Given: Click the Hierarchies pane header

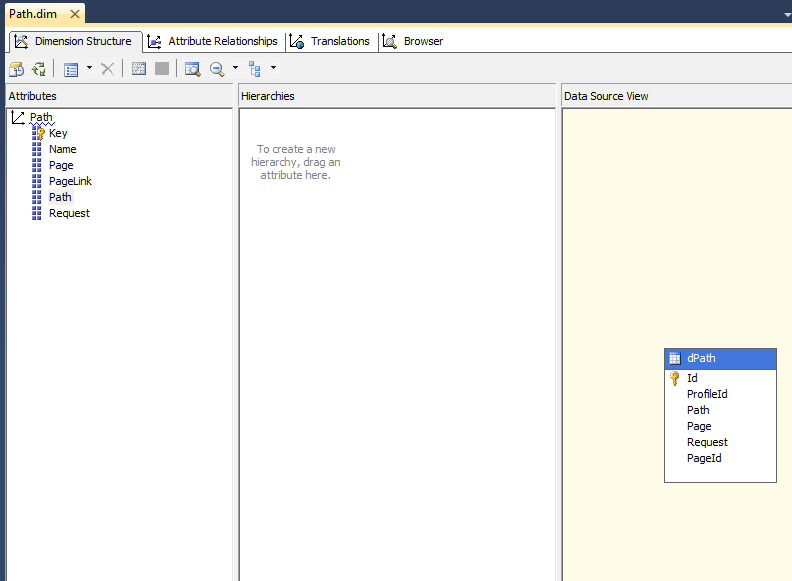Looking at the screenshot, I should pos(397,96).
